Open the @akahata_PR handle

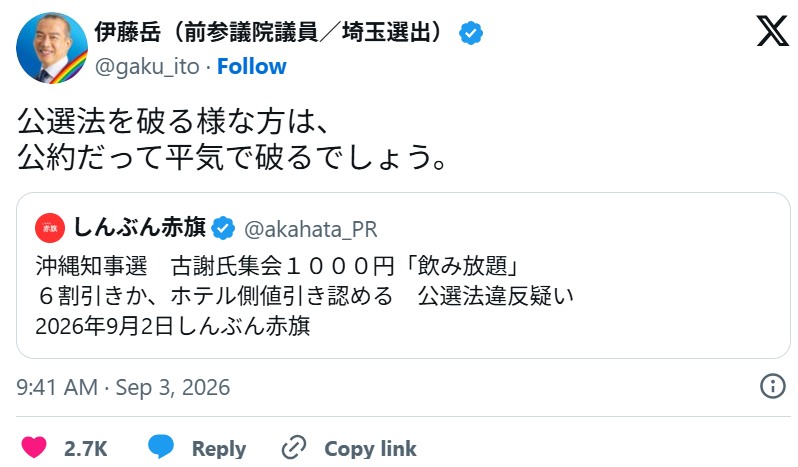coord(311,229)
